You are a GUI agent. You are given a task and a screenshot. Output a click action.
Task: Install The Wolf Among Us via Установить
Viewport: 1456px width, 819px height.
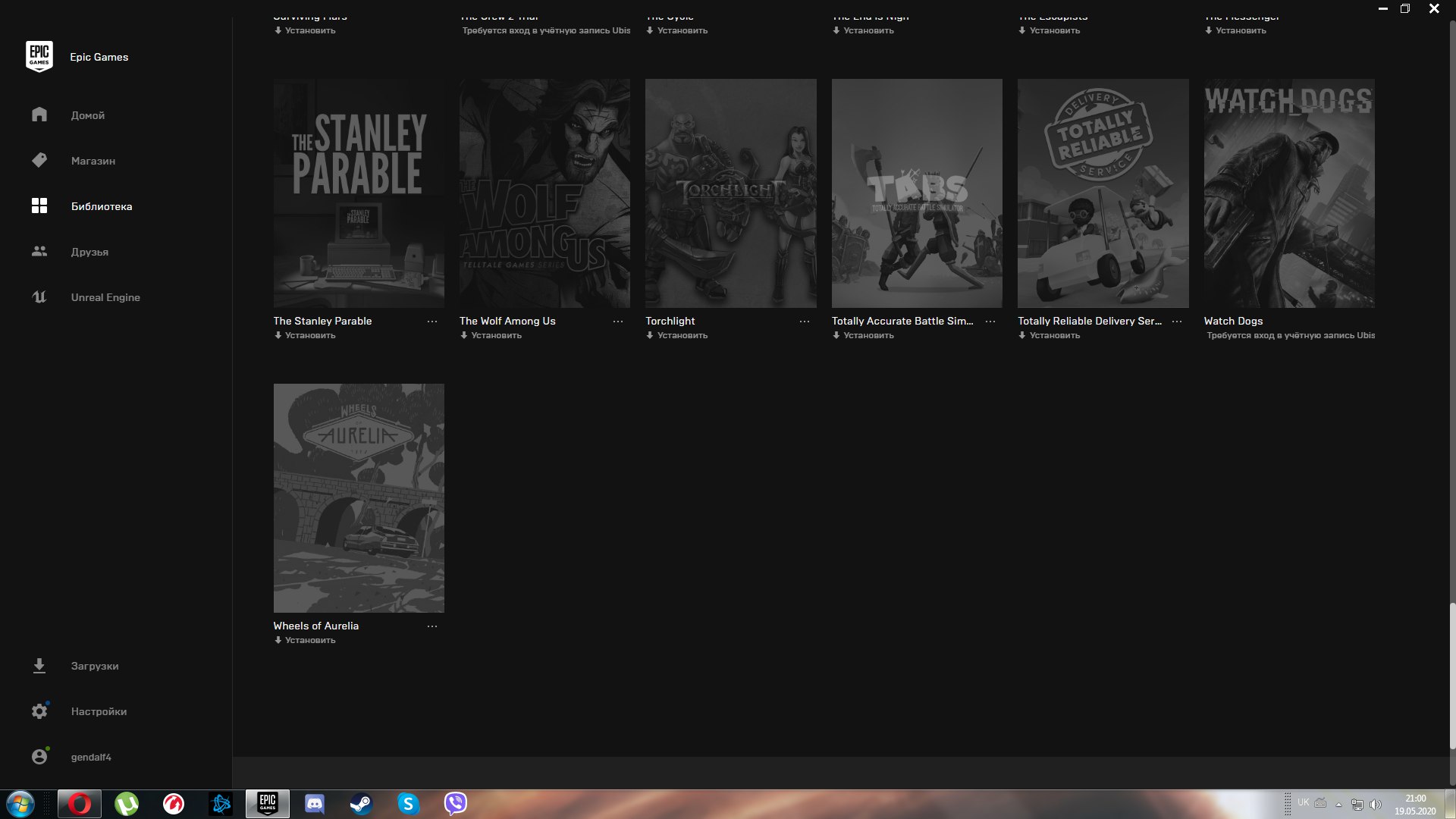491,335
